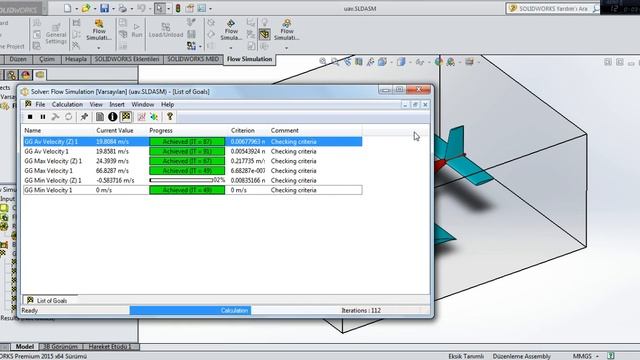Switch to List of Goals bottom tab
Viewport: 640px width, 360px height.
[x=47, y=300]
